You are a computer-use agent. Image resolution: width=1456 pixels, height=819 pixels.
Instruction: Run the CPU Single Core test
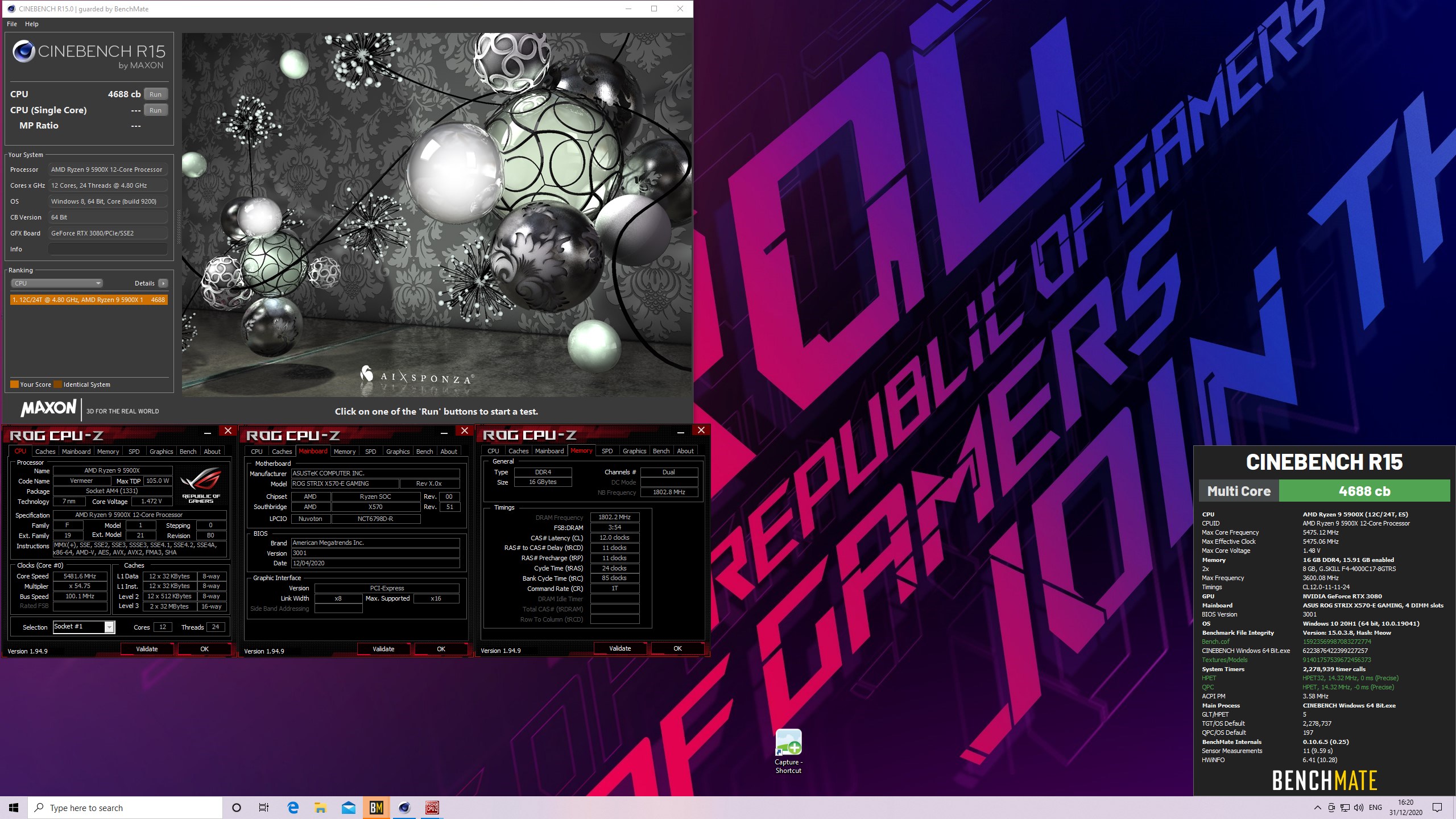pos(155,110)
